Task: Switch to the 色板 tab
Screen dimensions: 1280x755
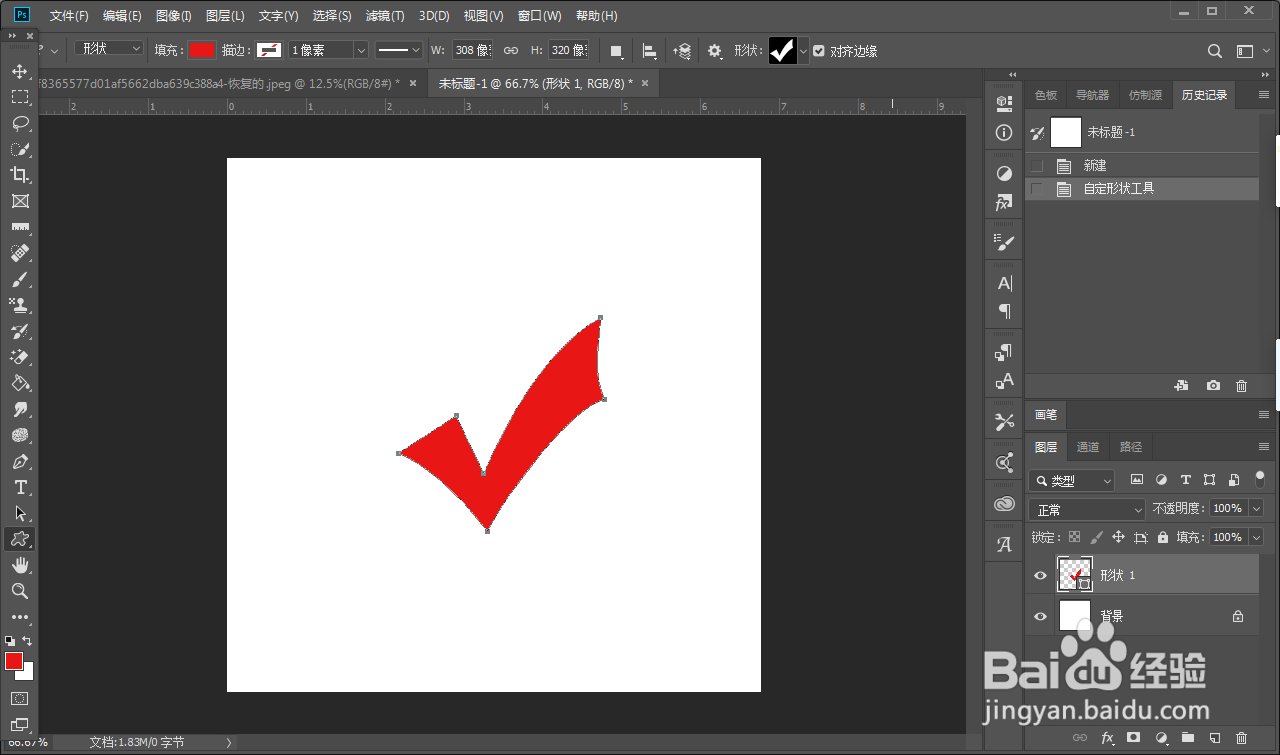Action: 1046,95
